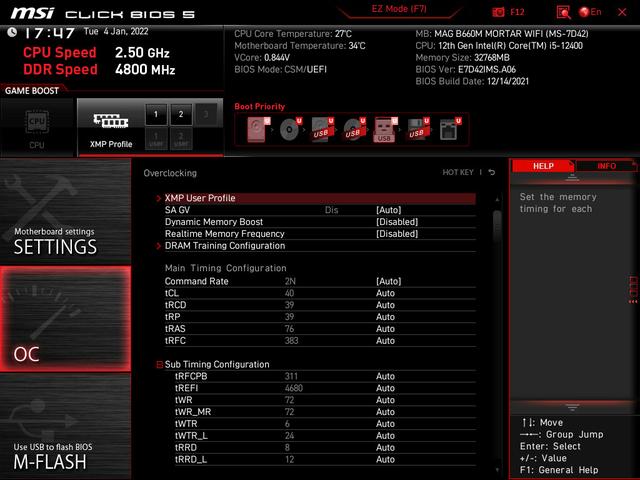Screen dimensions: 640x480
Task: Select the tRRD_L Auto value field
Action: point(385,459)
